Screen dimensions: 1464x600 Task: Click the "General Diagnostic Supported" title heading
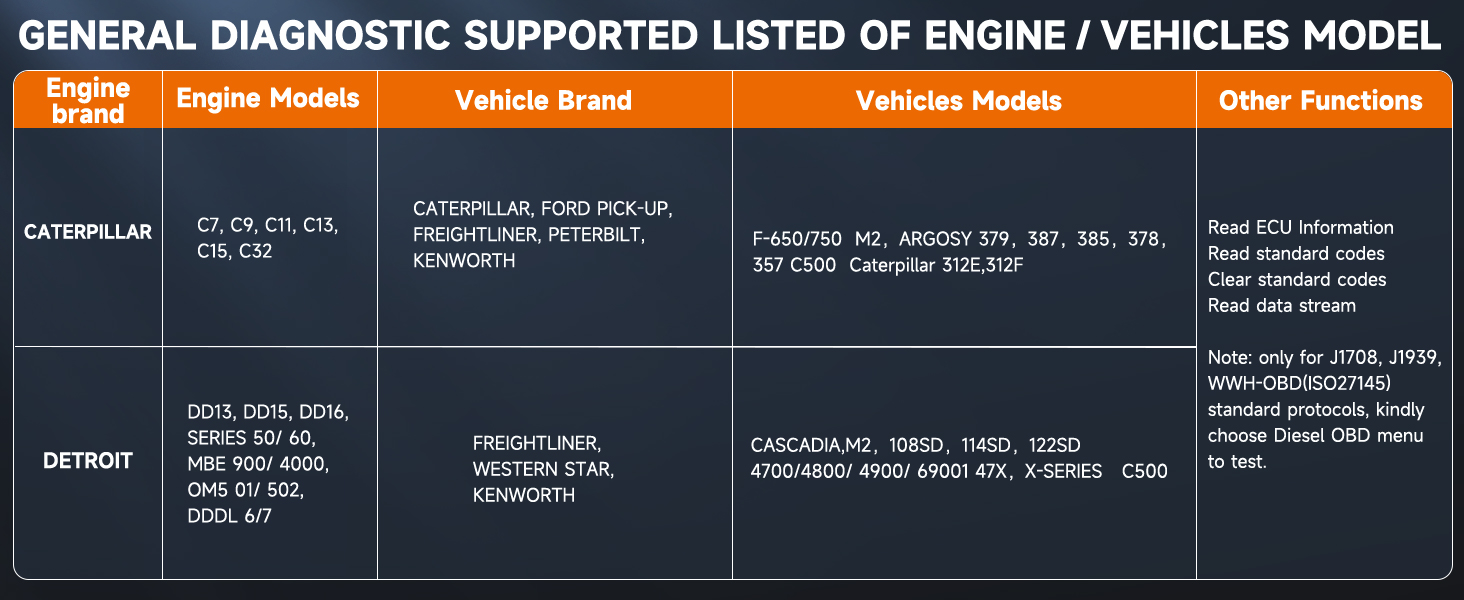pos(730,36)
